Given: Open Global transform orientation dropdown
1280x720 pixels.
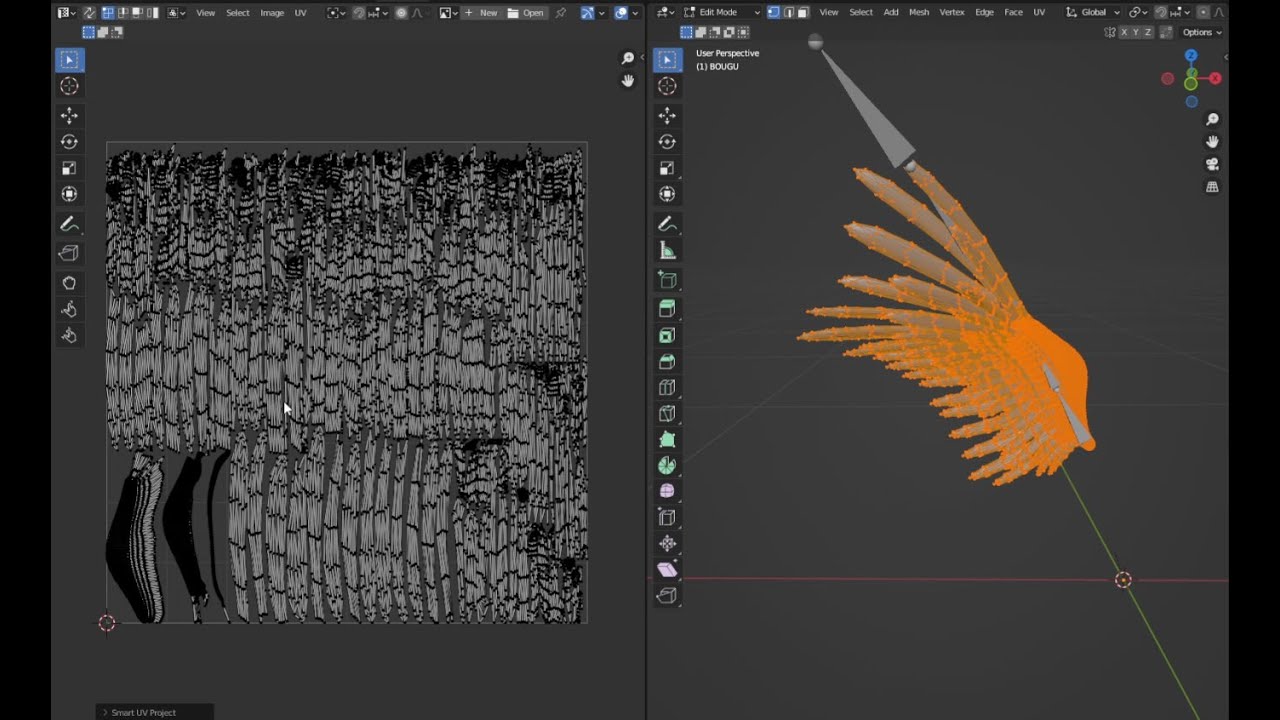Looking at the screenshot, I should pos(1092,12).
